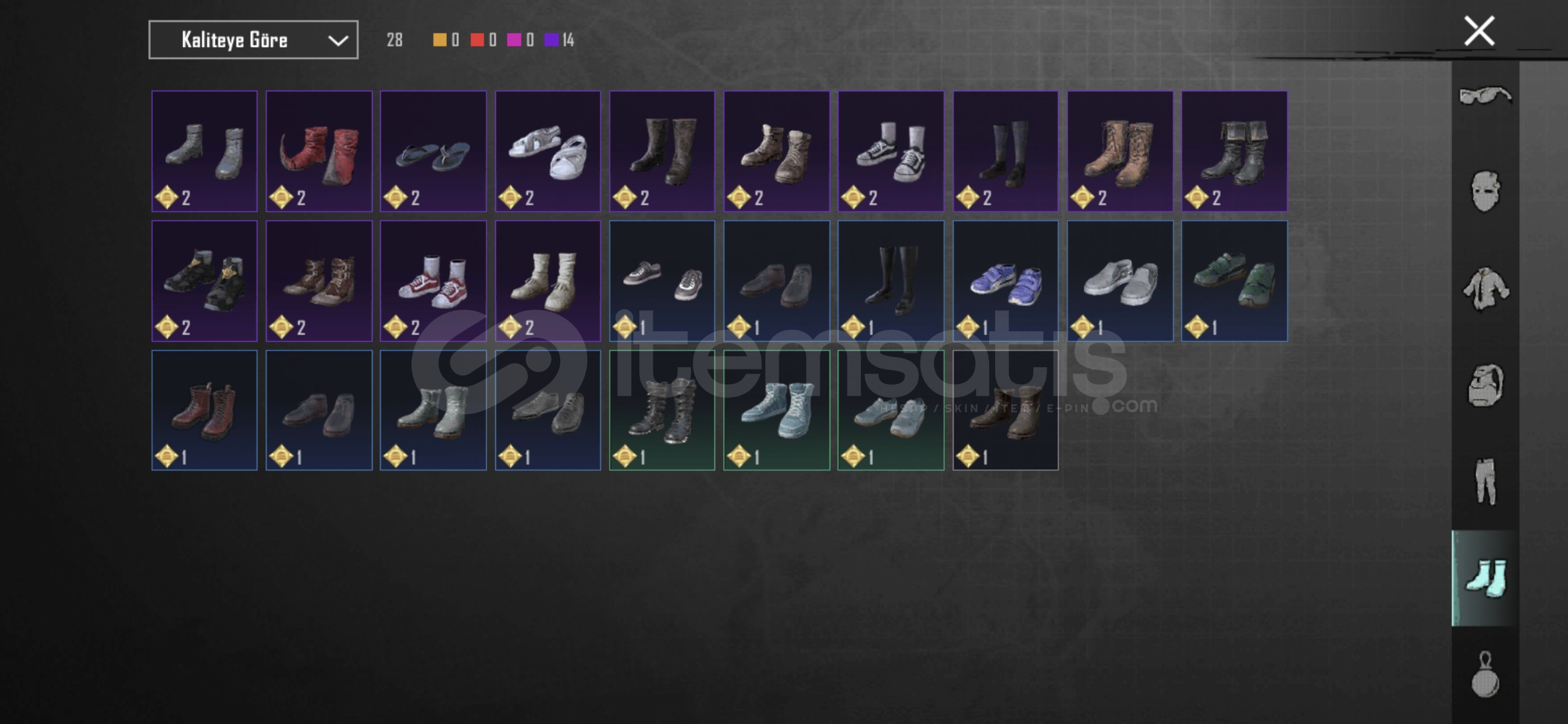Open the glasses category in the sidebar
1568x724 pixels.
pyautogui.click(x=1485, y=96)
